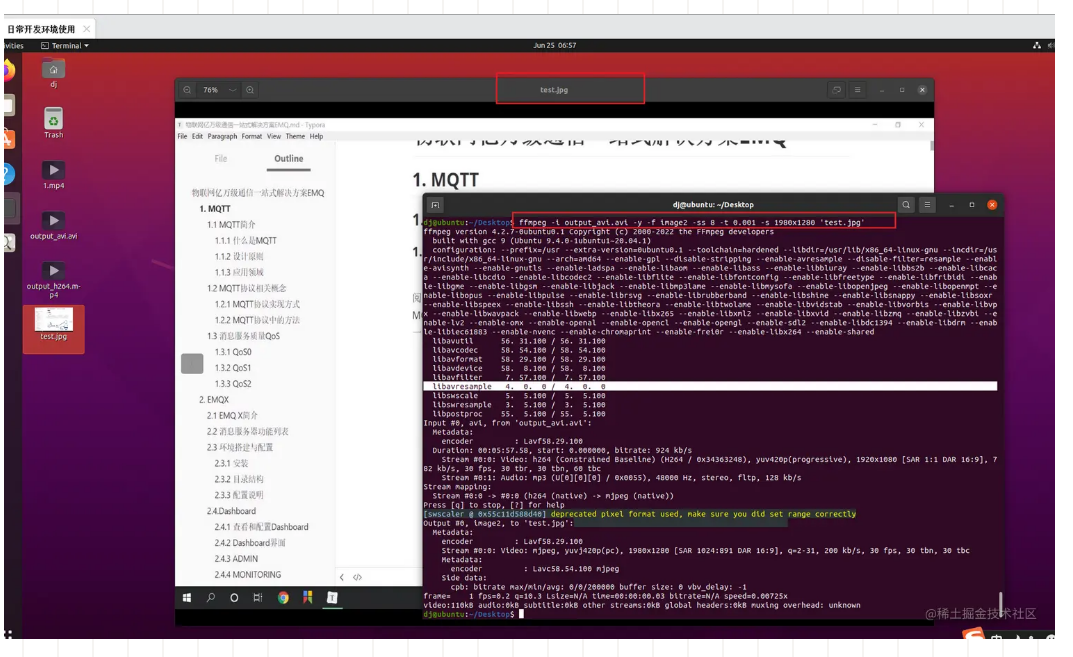Click the terminal window scrollbar

click(999, 400)
